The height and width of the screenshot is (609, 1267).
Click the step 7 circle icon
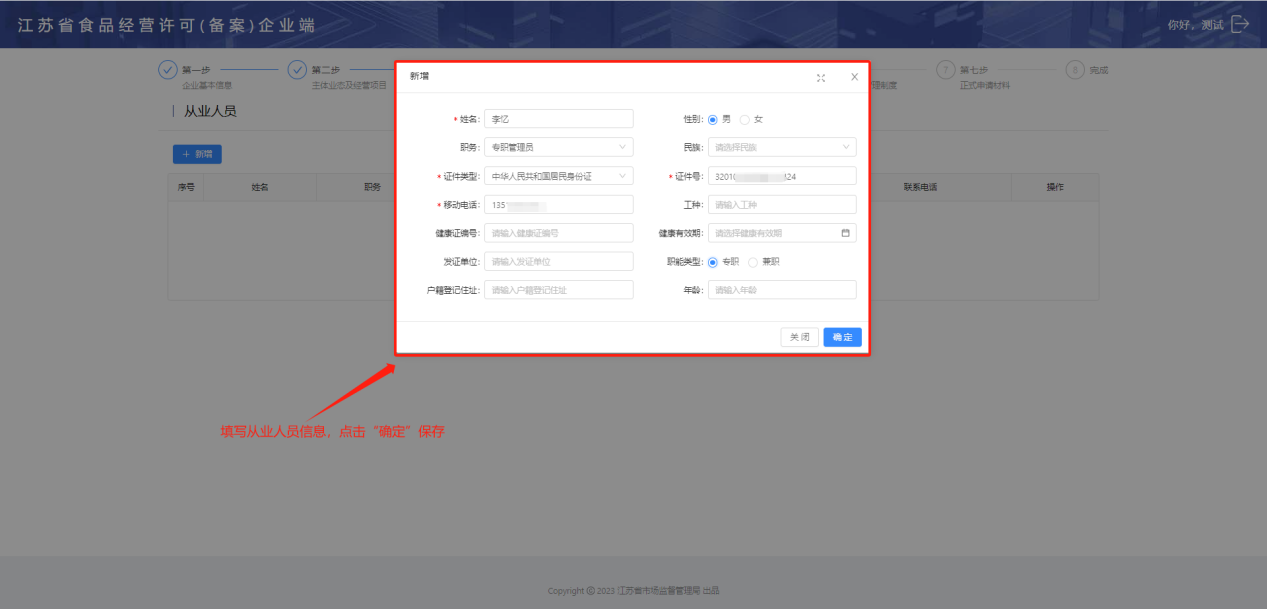945,70
